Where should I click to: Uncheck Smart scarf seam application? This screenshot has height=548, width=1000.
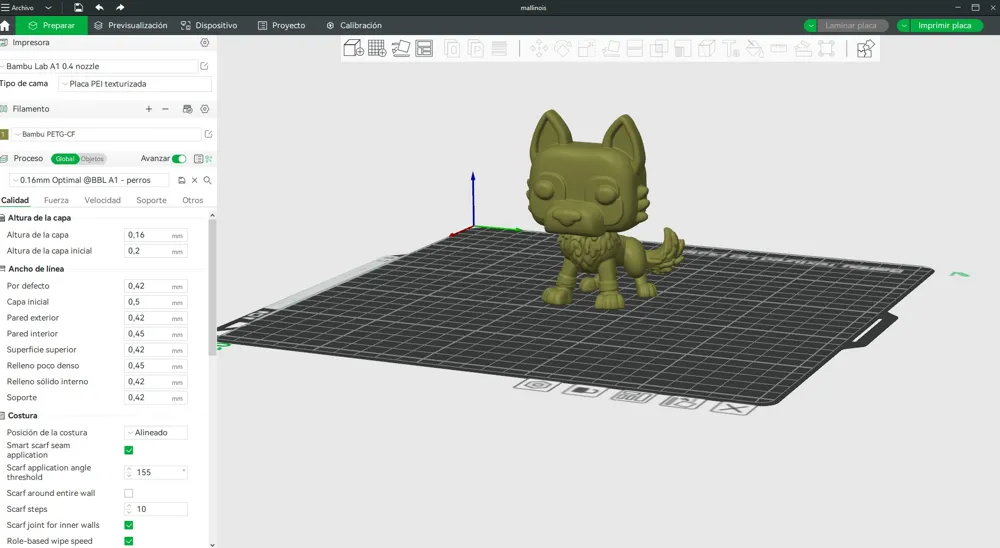[129, 450]
